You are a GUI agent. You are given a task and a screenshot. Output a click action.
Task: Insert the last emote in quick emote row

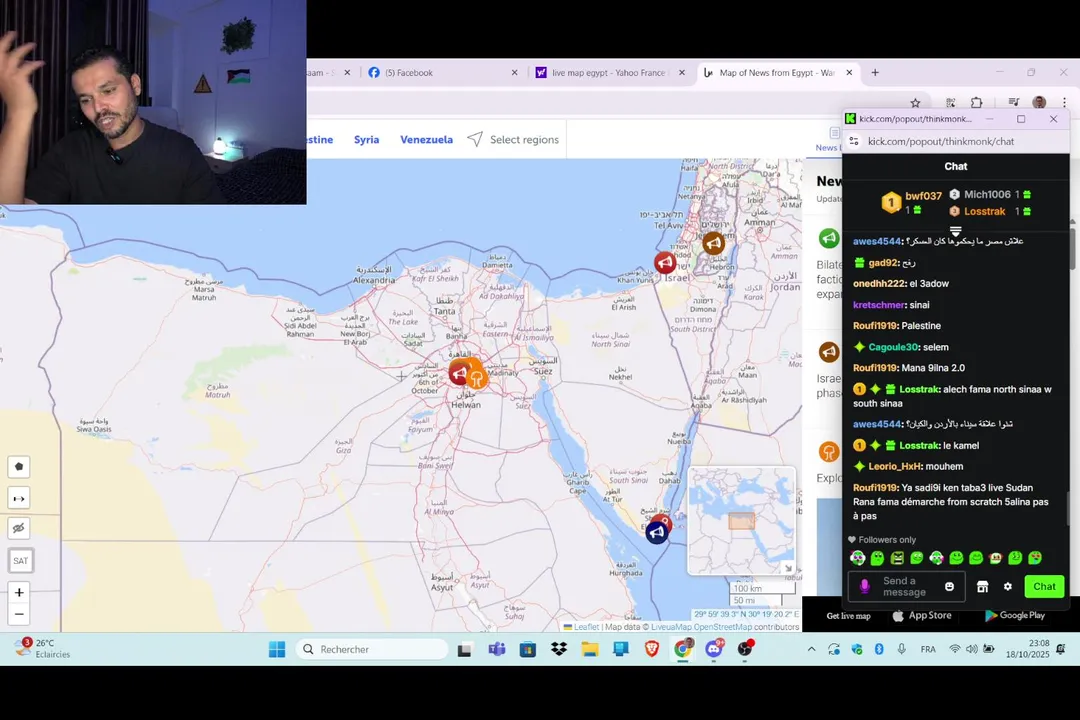(1035, 557)
